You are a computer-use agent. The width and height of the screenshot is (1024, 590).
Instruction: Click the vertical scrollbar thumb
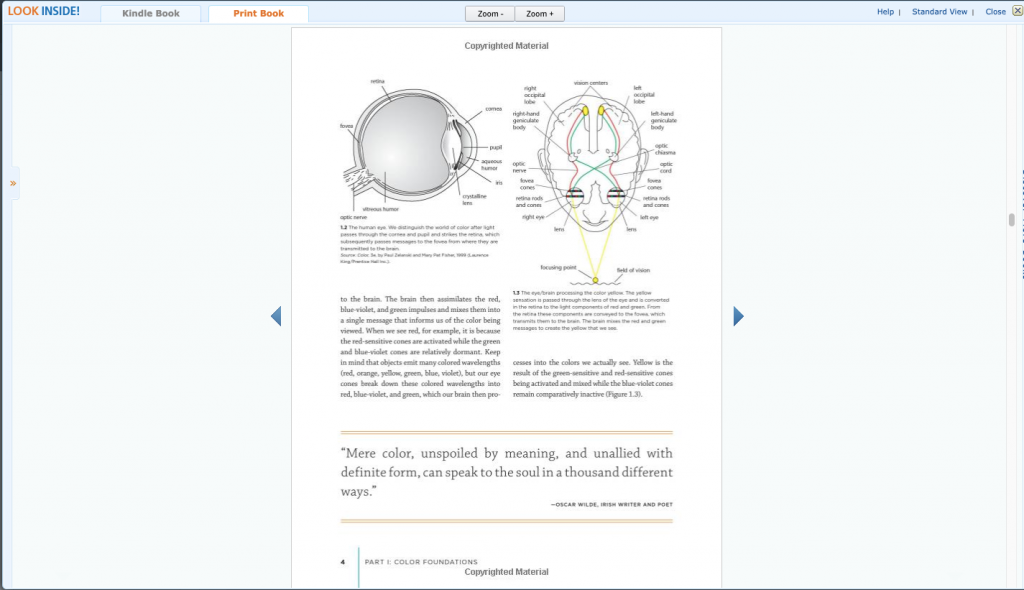pos(1011,221)
